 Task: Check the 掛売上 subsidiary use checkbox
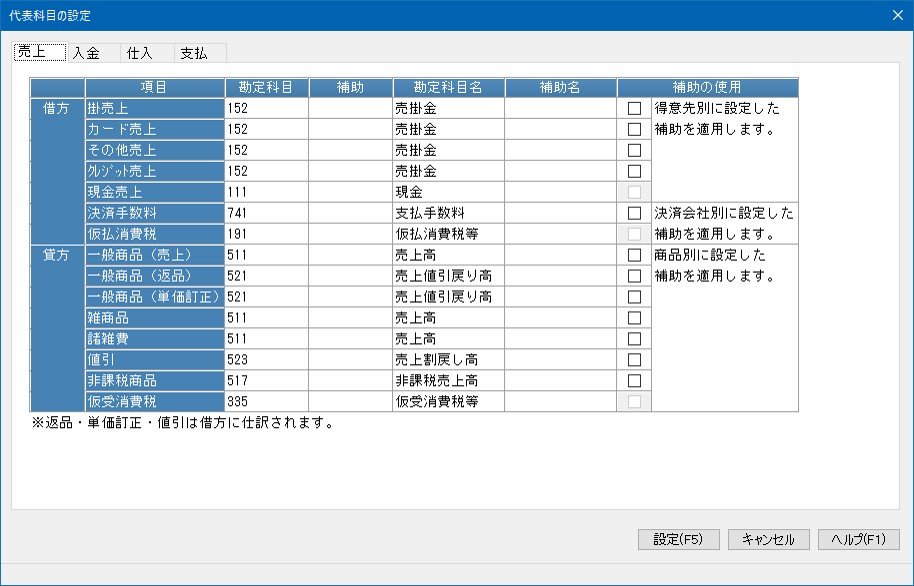(634, 108)
